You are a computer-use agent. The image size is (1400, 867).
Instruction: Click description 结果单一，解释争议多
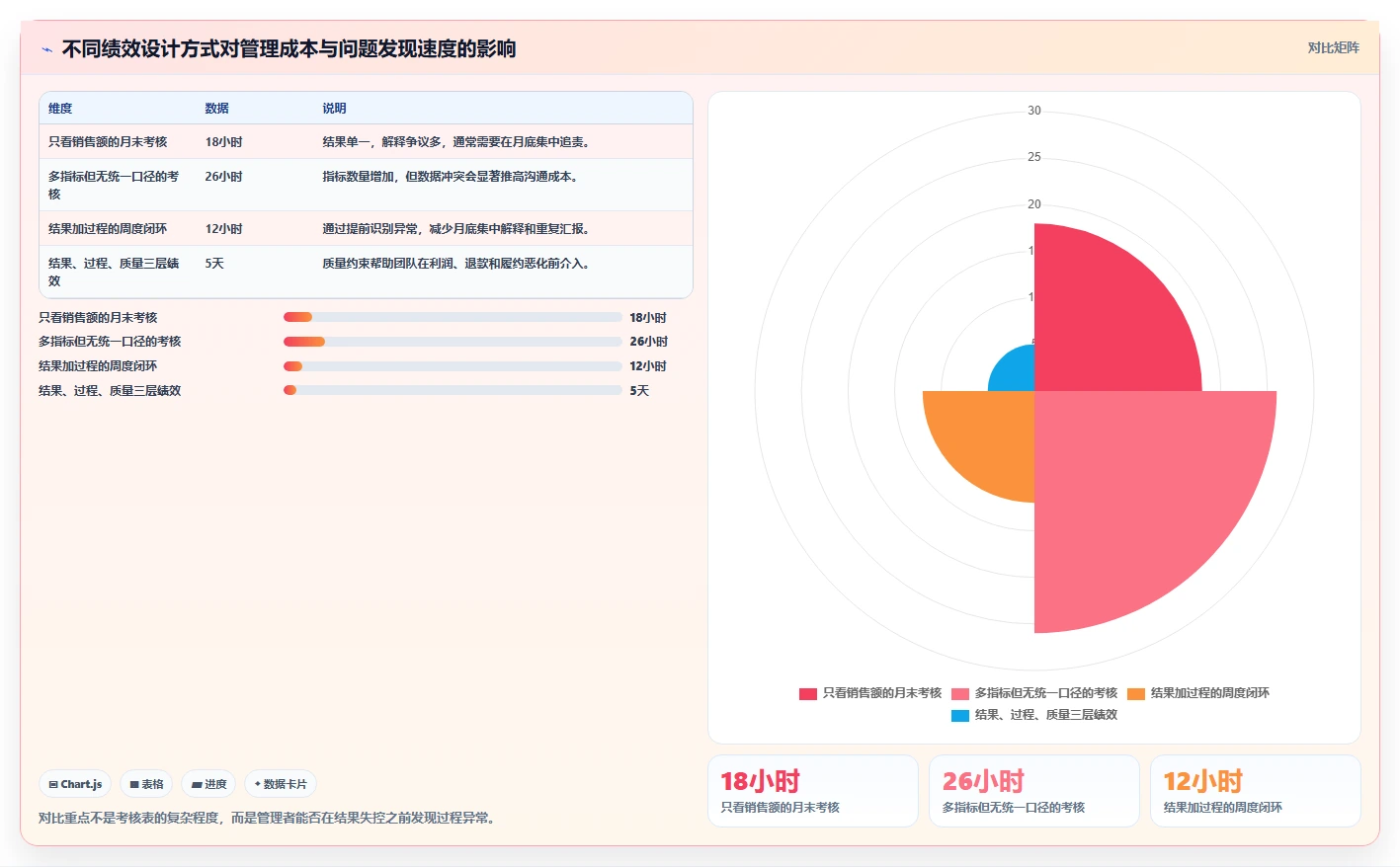(x=455, y=142)
